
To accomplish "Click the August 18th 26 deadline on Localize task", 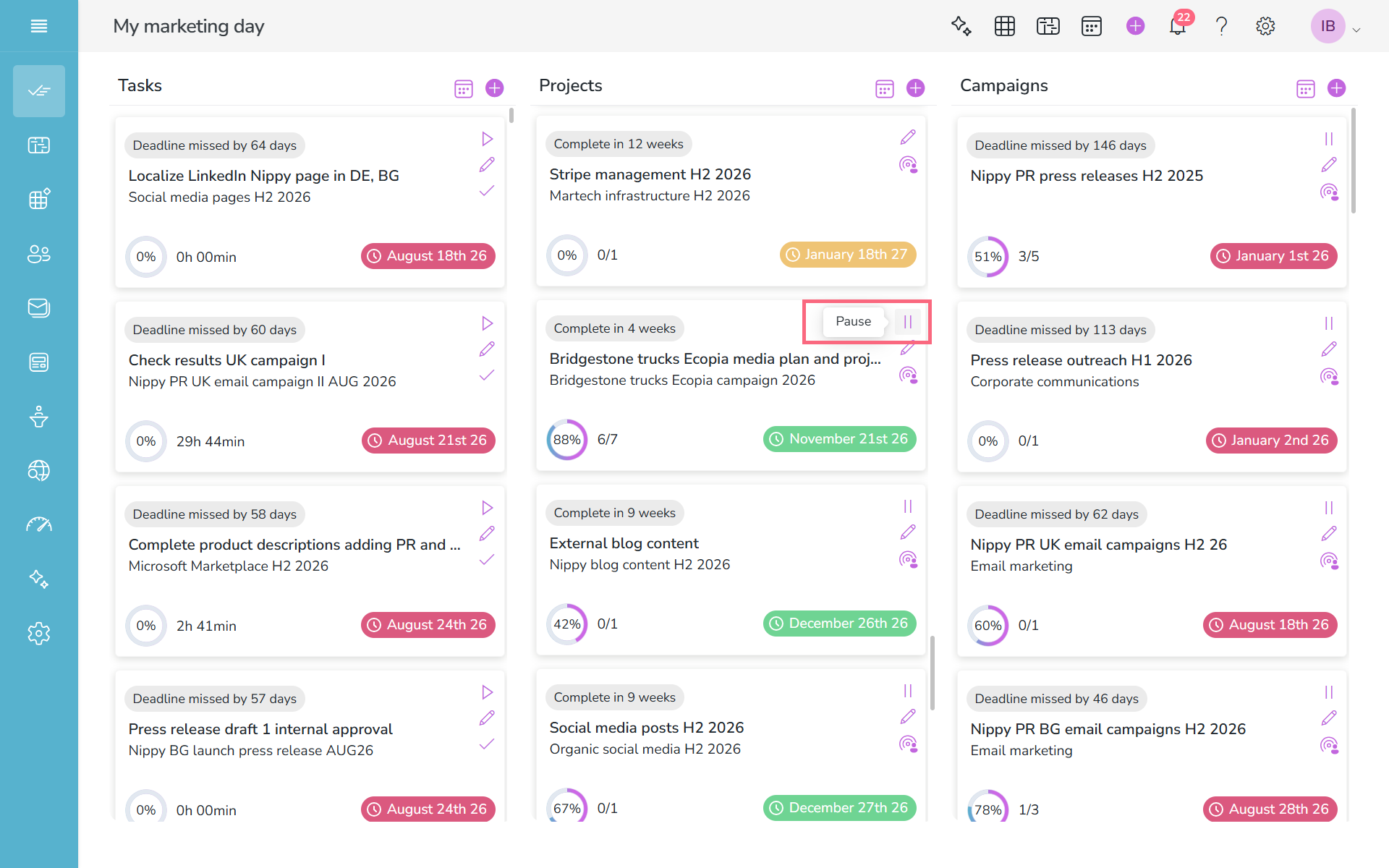I will [428, 256].
